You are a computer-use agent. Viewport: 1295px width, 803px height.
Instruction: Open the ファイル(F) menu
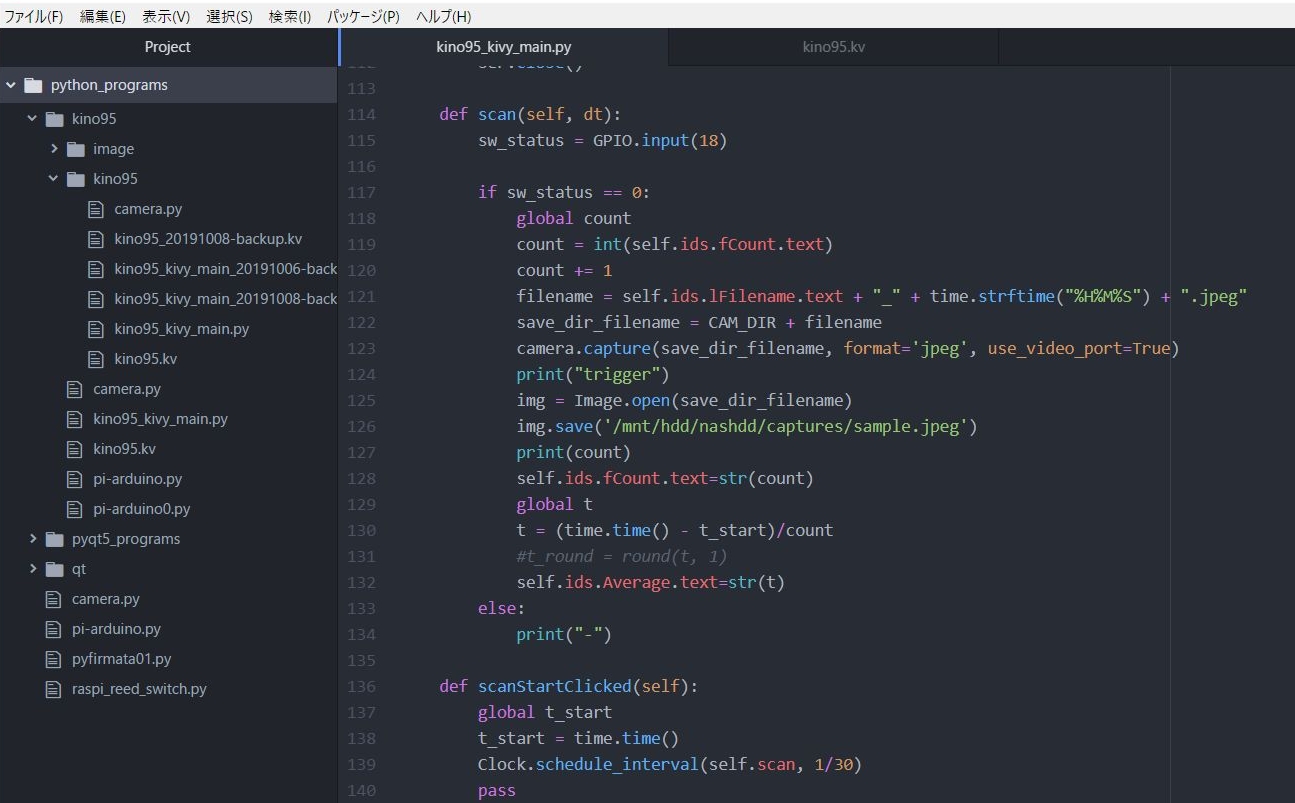[34, 17]
